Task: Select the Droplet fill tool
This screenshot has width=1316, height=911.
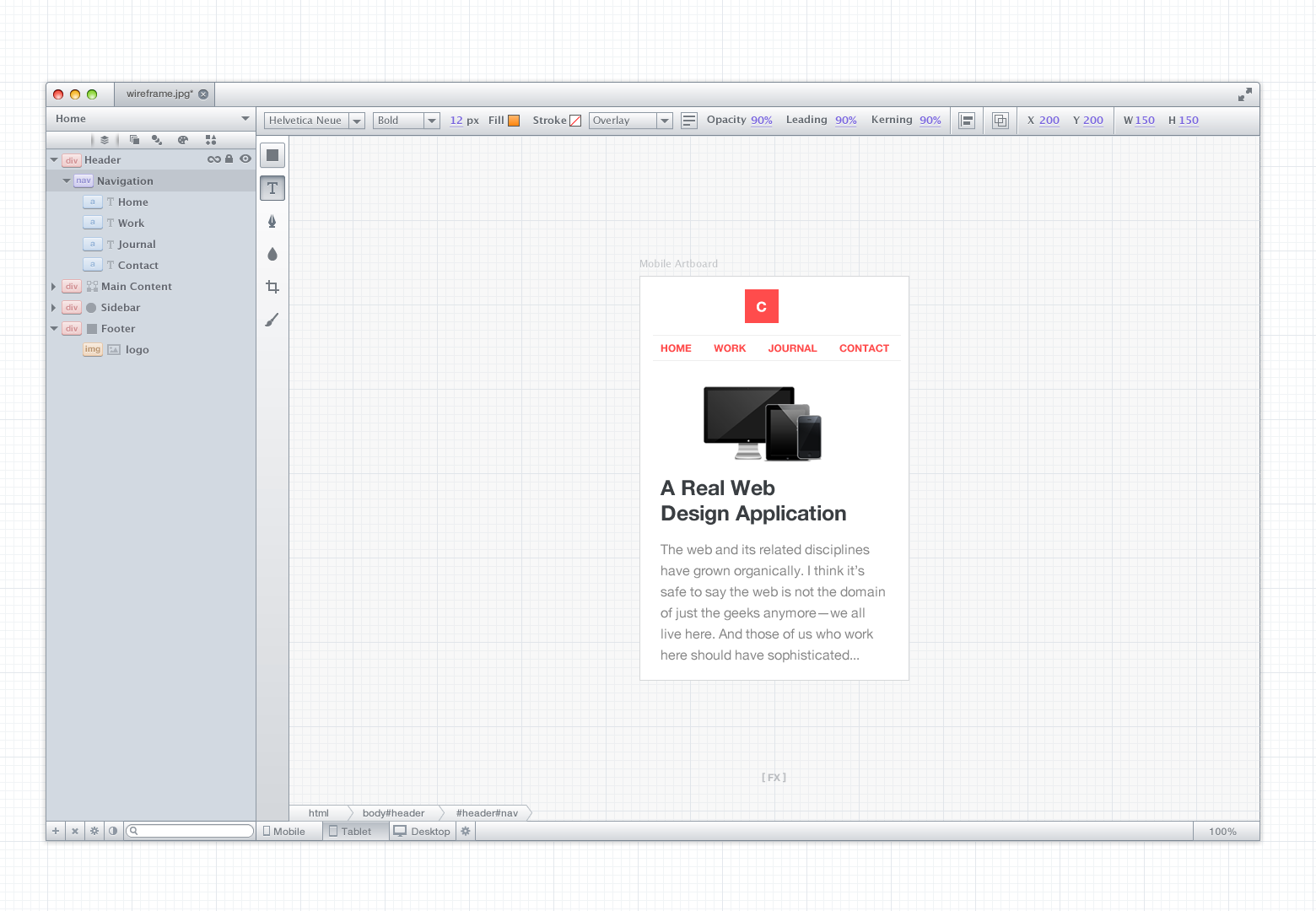Action: [272, 254]
